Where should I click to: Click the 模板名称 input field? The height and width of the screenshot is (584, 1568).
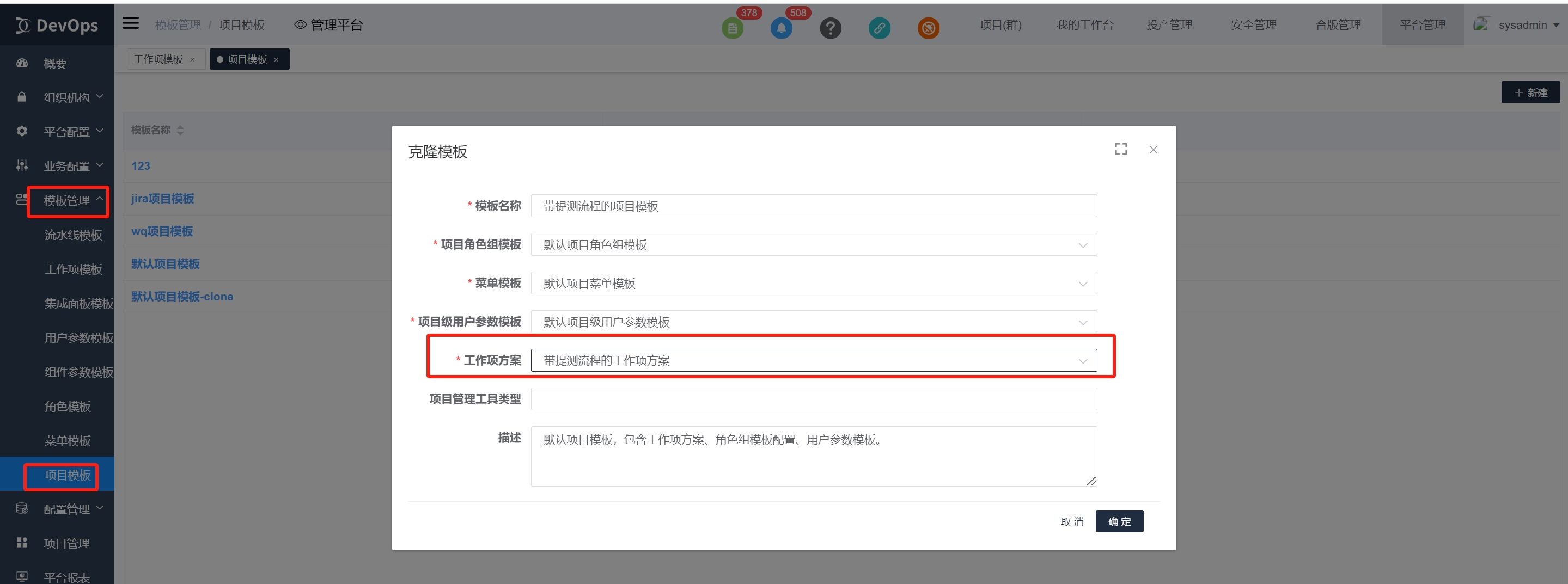pyautogui.click(x=813, y=206)
